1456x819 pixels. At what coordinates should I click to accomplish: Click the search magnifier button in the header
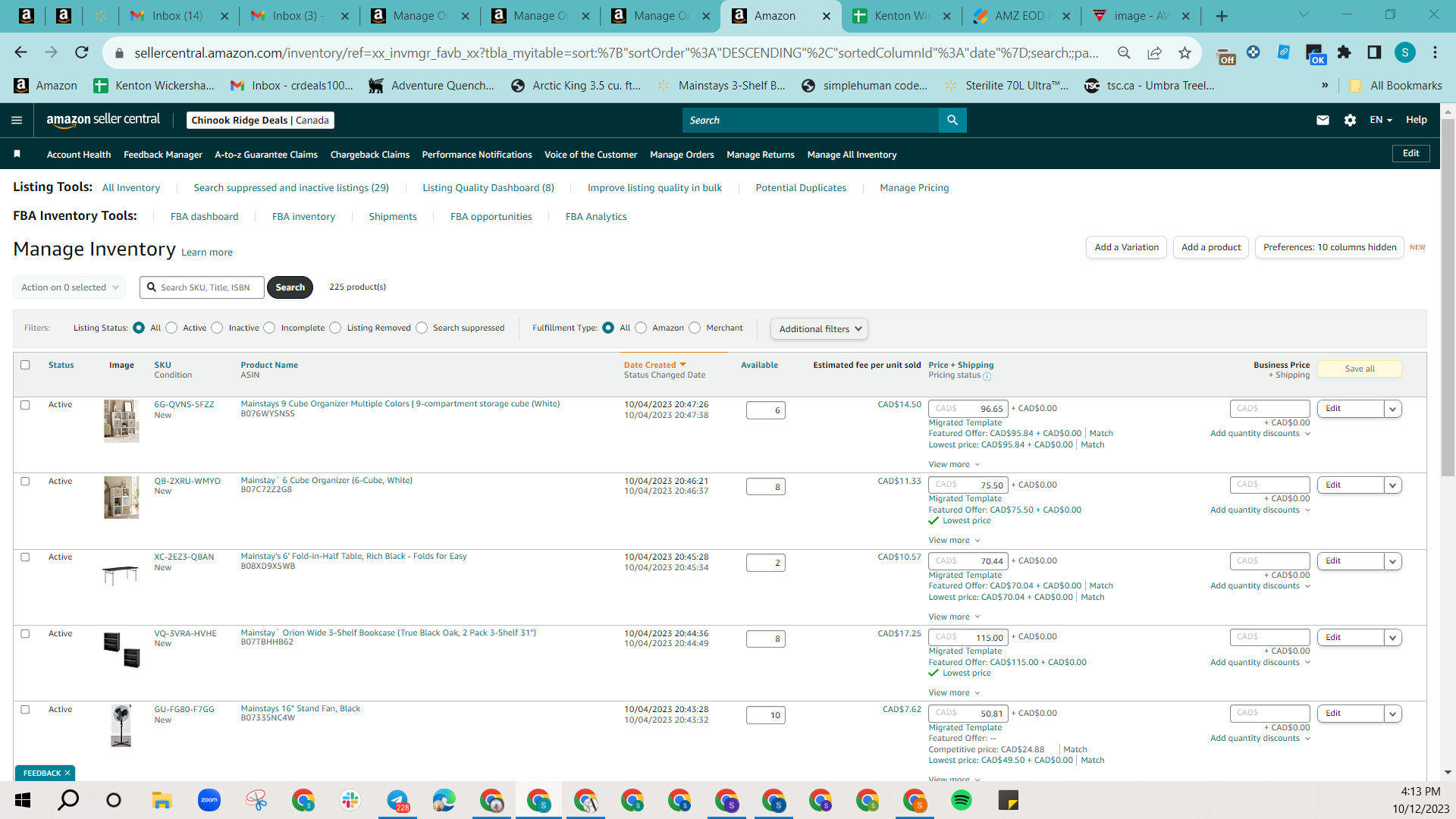pos(952,120)
